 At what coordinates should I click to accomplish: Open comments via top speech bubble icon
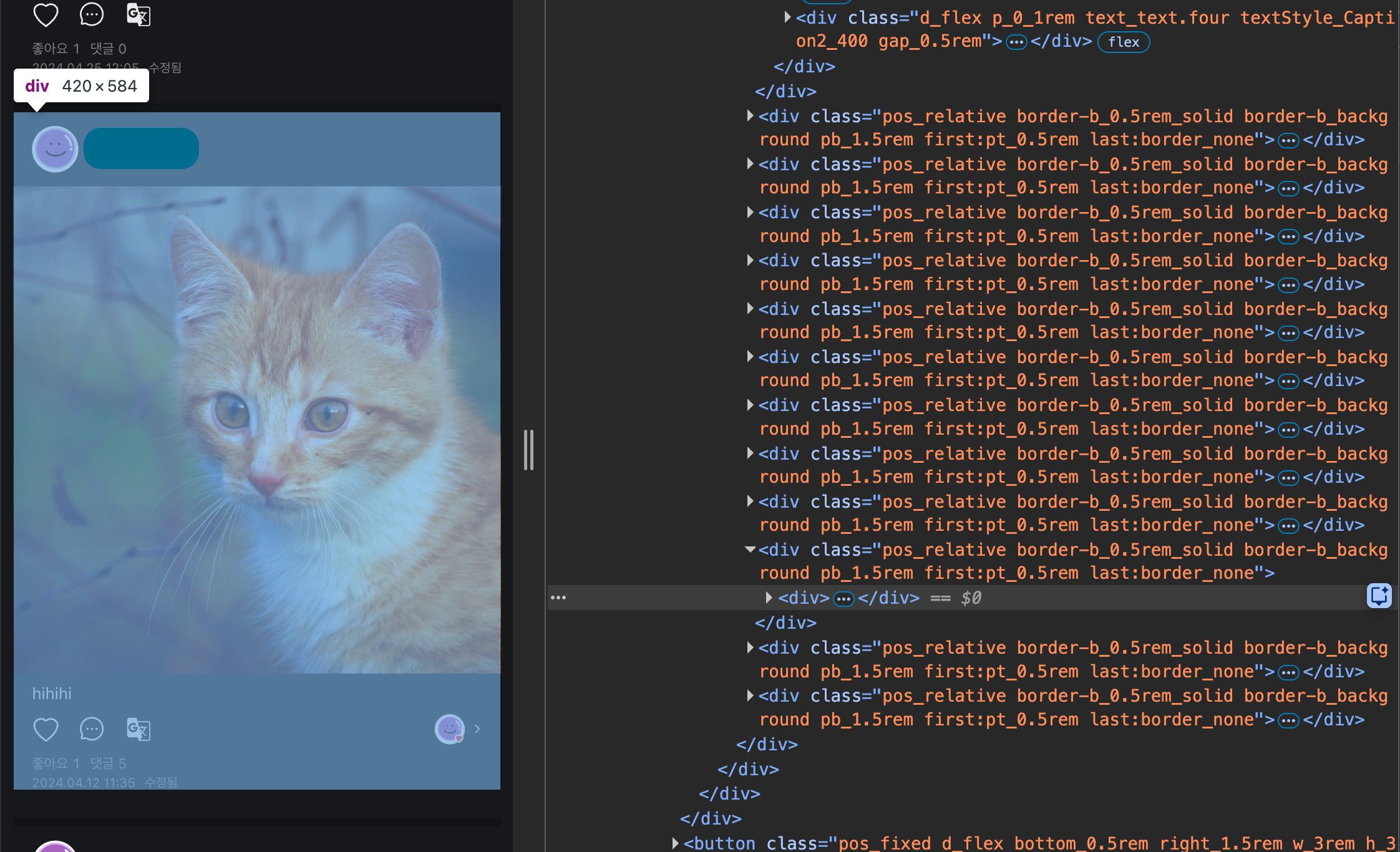click(x=92, y=15)
